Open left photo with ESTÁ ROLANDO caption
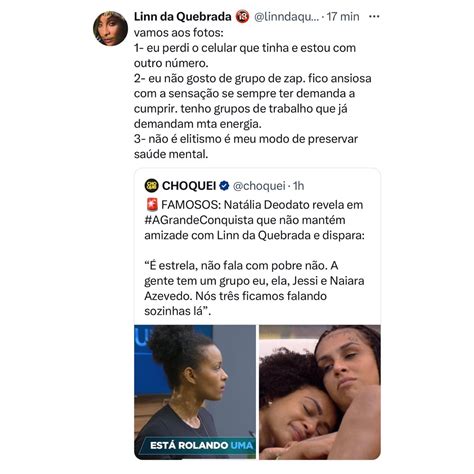 pyautogui.click(x=195, y=392)
